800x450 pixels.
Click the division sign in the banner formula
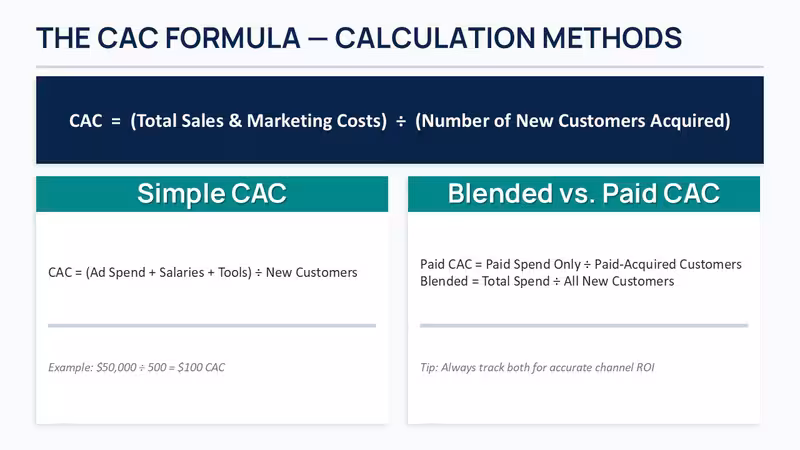[x=401, y=121]
